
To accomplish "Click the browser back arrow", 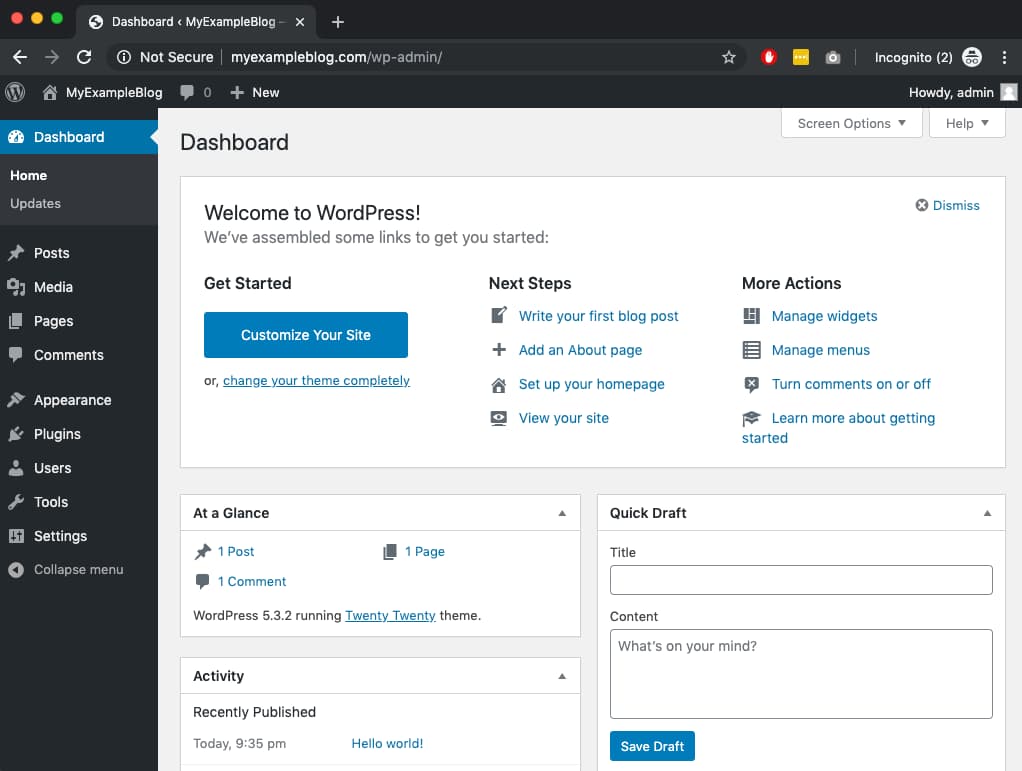I will point(20,57).
